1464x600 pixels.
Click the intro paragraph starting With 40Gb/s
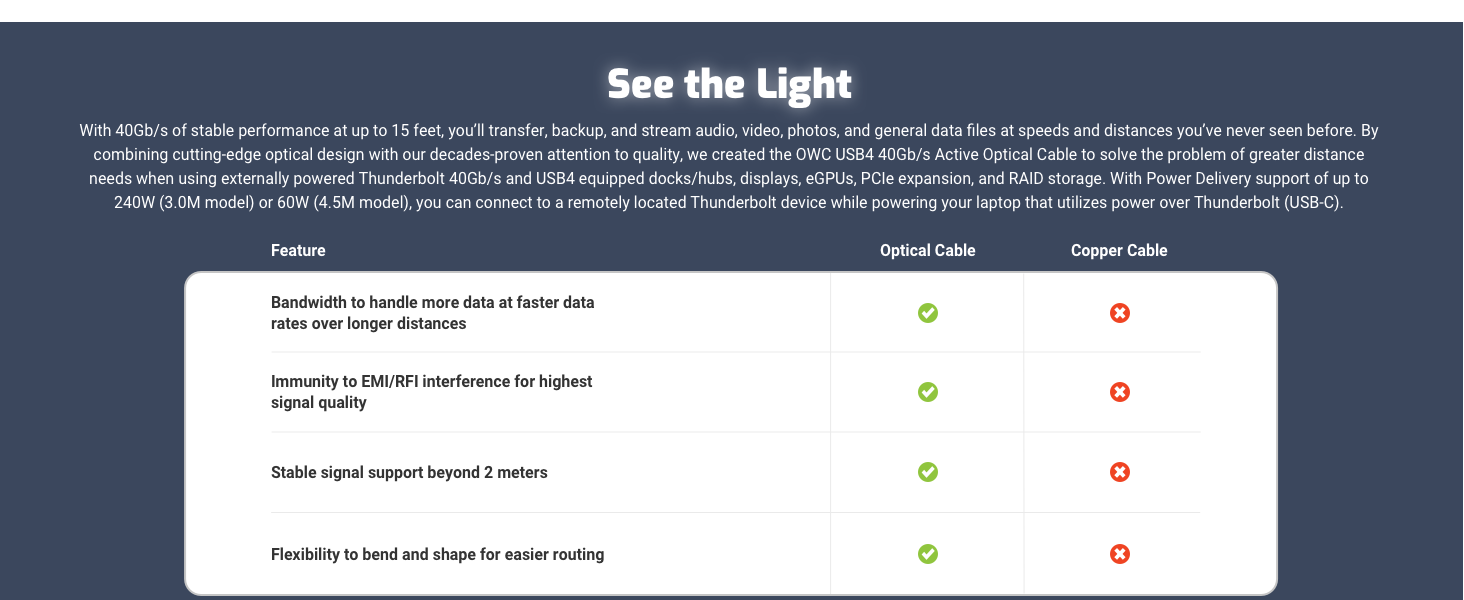(730, 166)
